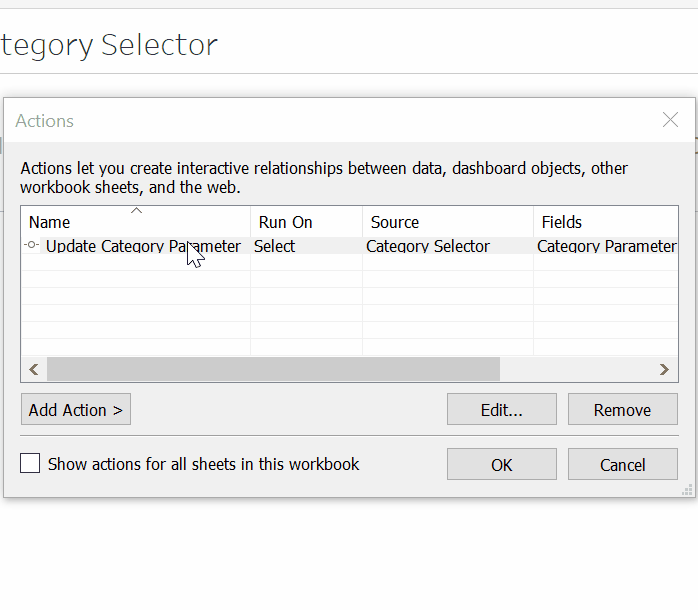Close the Actions dialog with the X
Image resolution: width=698 pixels, height=610 pixels.
[x=670, y=121]
